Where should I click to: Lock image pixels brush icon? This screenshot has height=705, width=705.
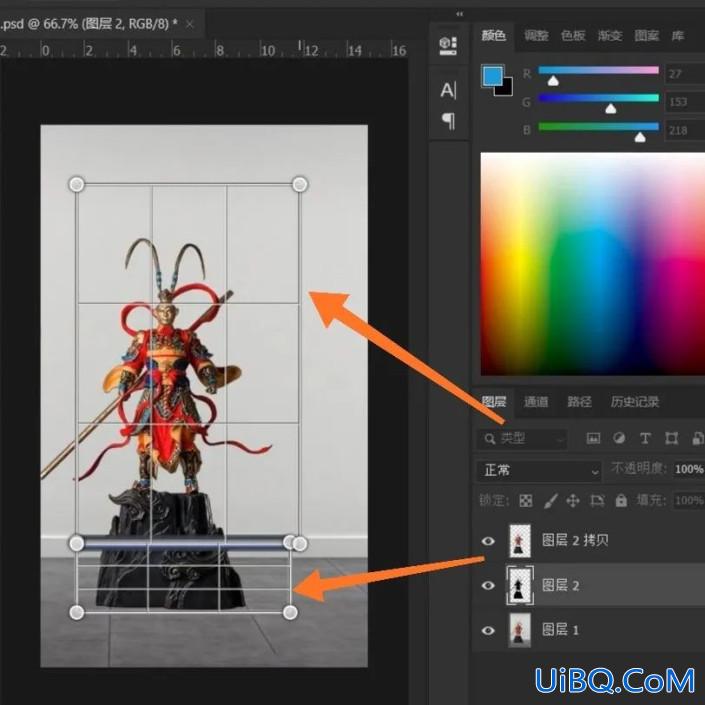click(550, 500)
